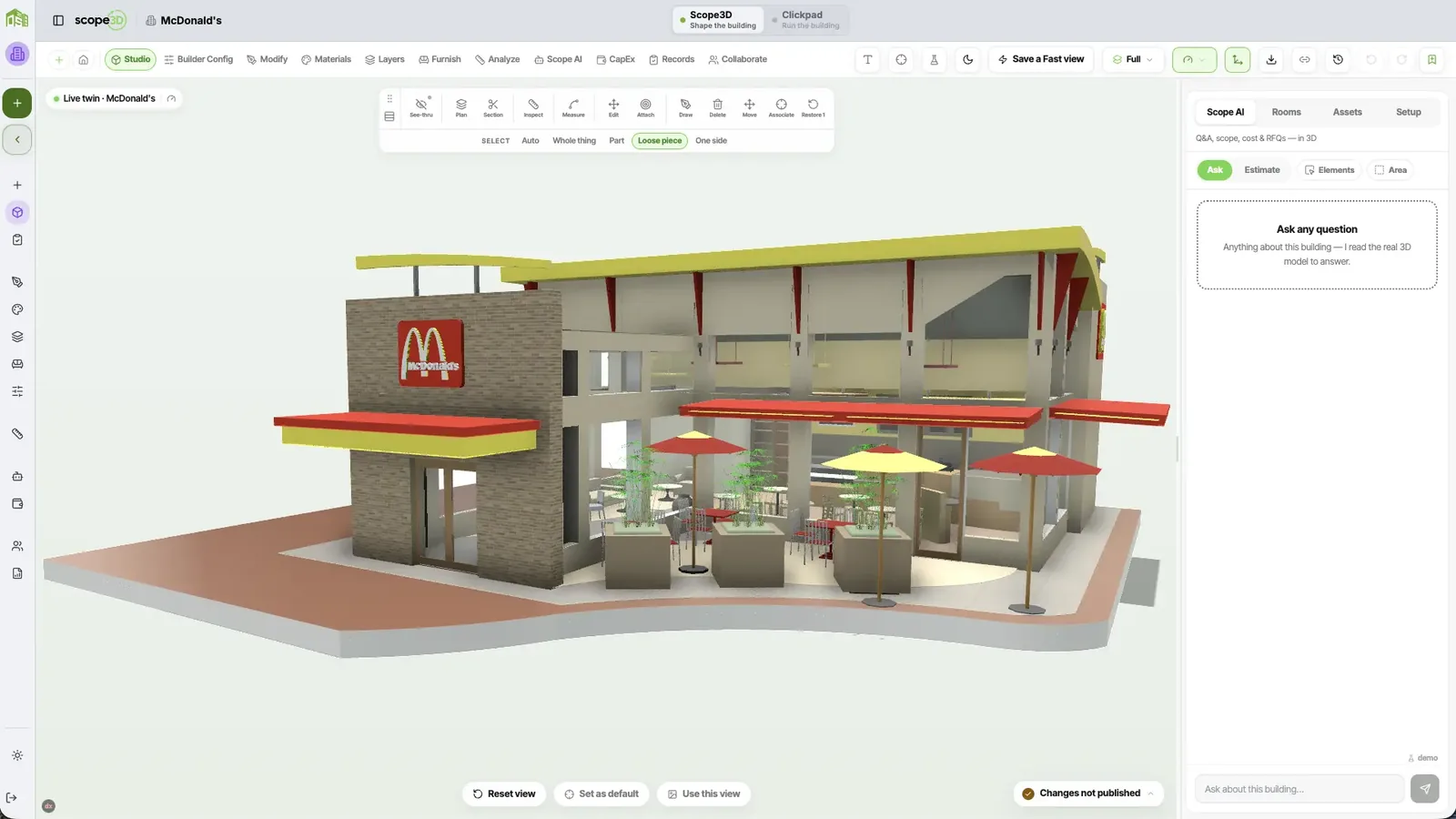The width and height of the screenshot is (1456, 819).
Task: Toggle dark mode moon icon
Action: click(x=967, y=59)
